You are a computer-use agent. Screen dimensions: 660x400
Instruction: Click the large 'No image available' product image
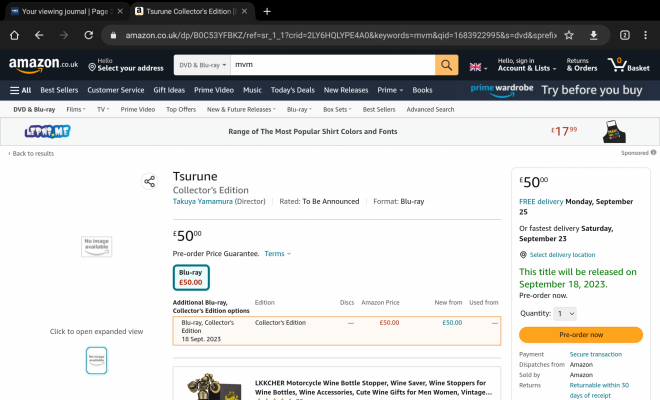pyautogui.click(x=96, y=246)
